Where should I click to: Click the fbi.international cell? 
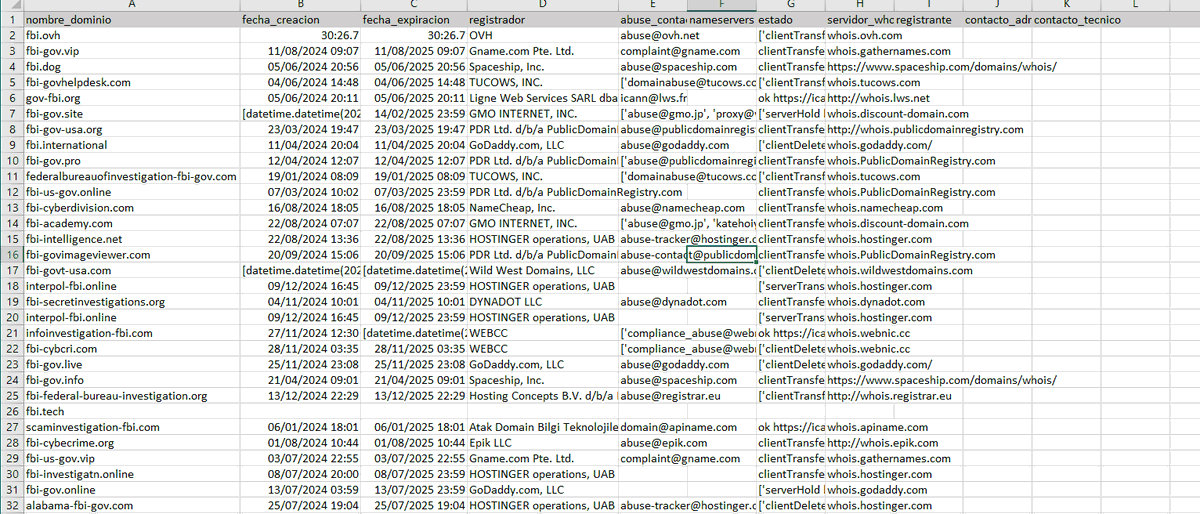131,145
